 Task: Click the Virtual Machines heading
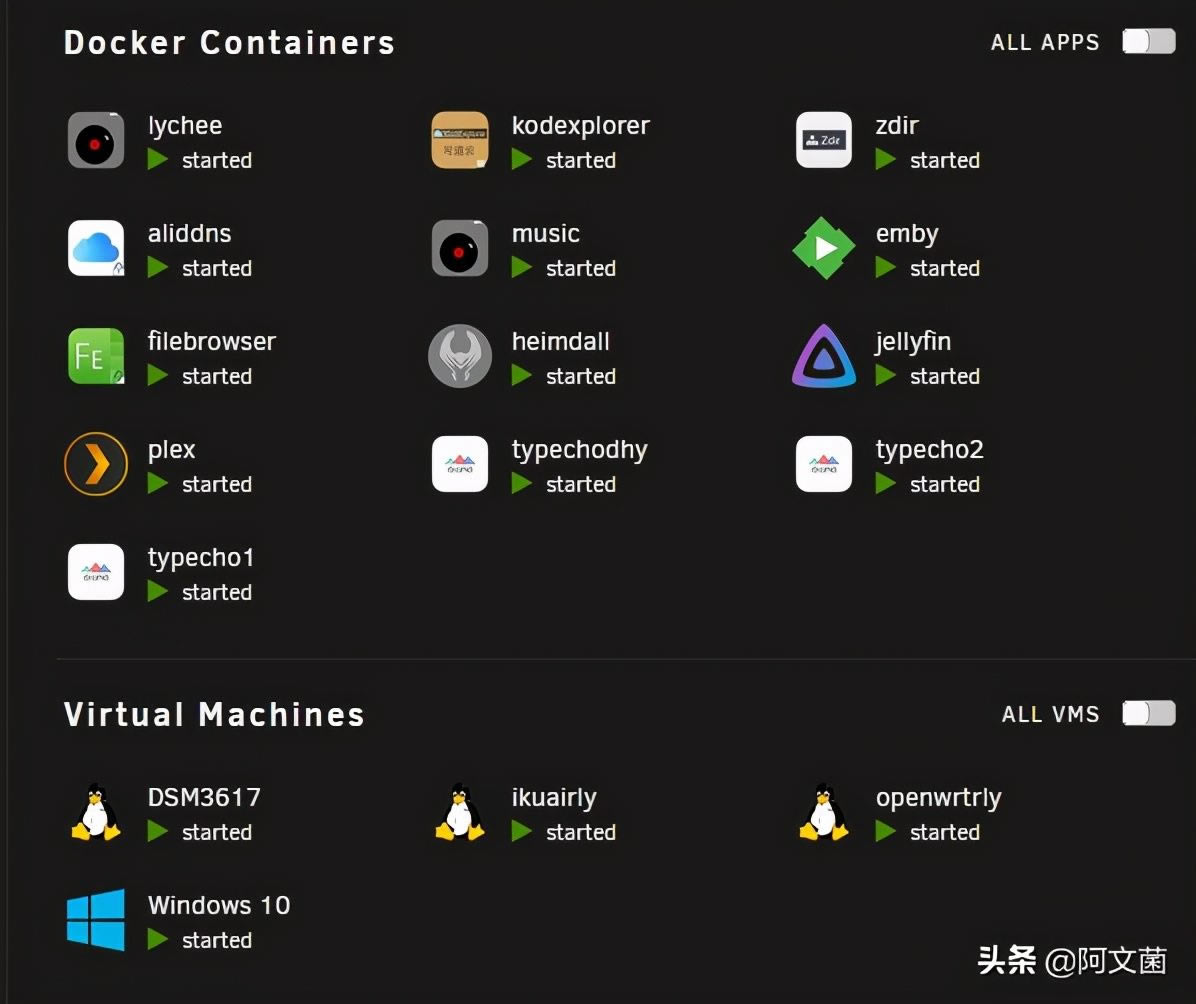(x=214, y=714)
